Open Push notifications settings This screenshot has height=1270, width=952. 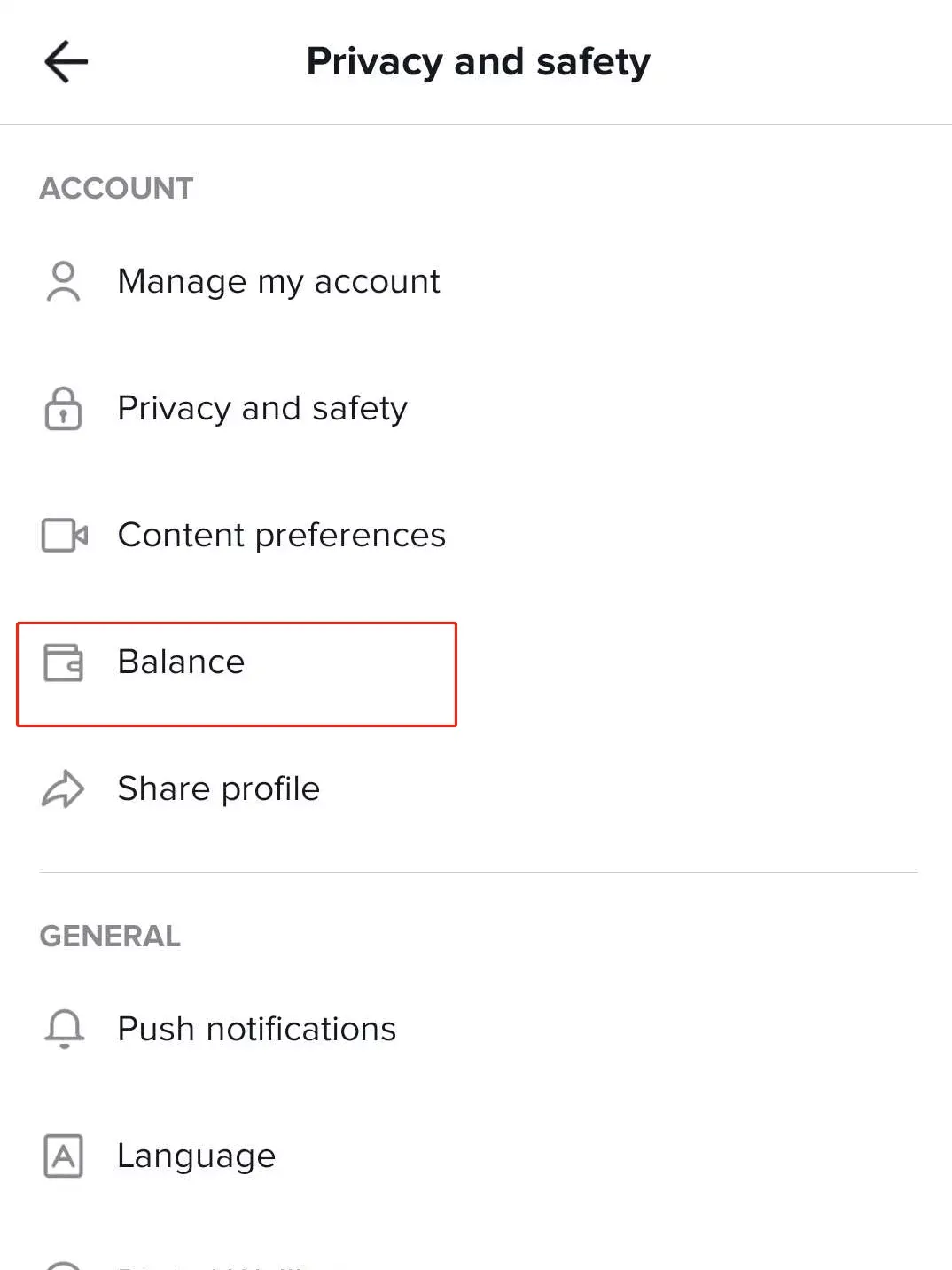pyautogui.click(x=256, y=1030)
